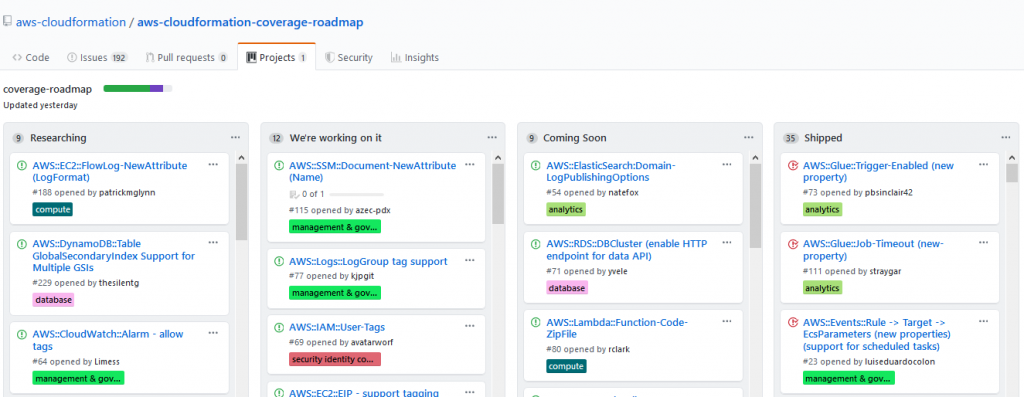Screen dimensions: 1024x397
Task: Click the coverage-roadmap progress bar
Action: (x=138, y=89)
